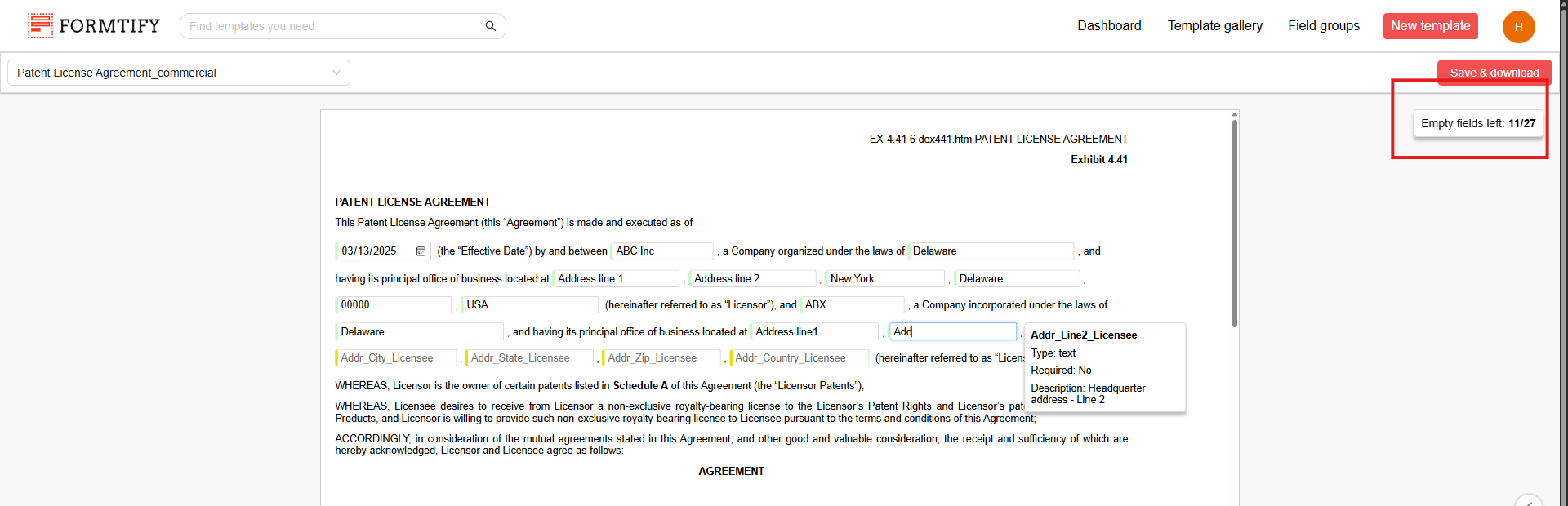Click the tooltip Description Headquarter address text

(x=1088, y=394)
